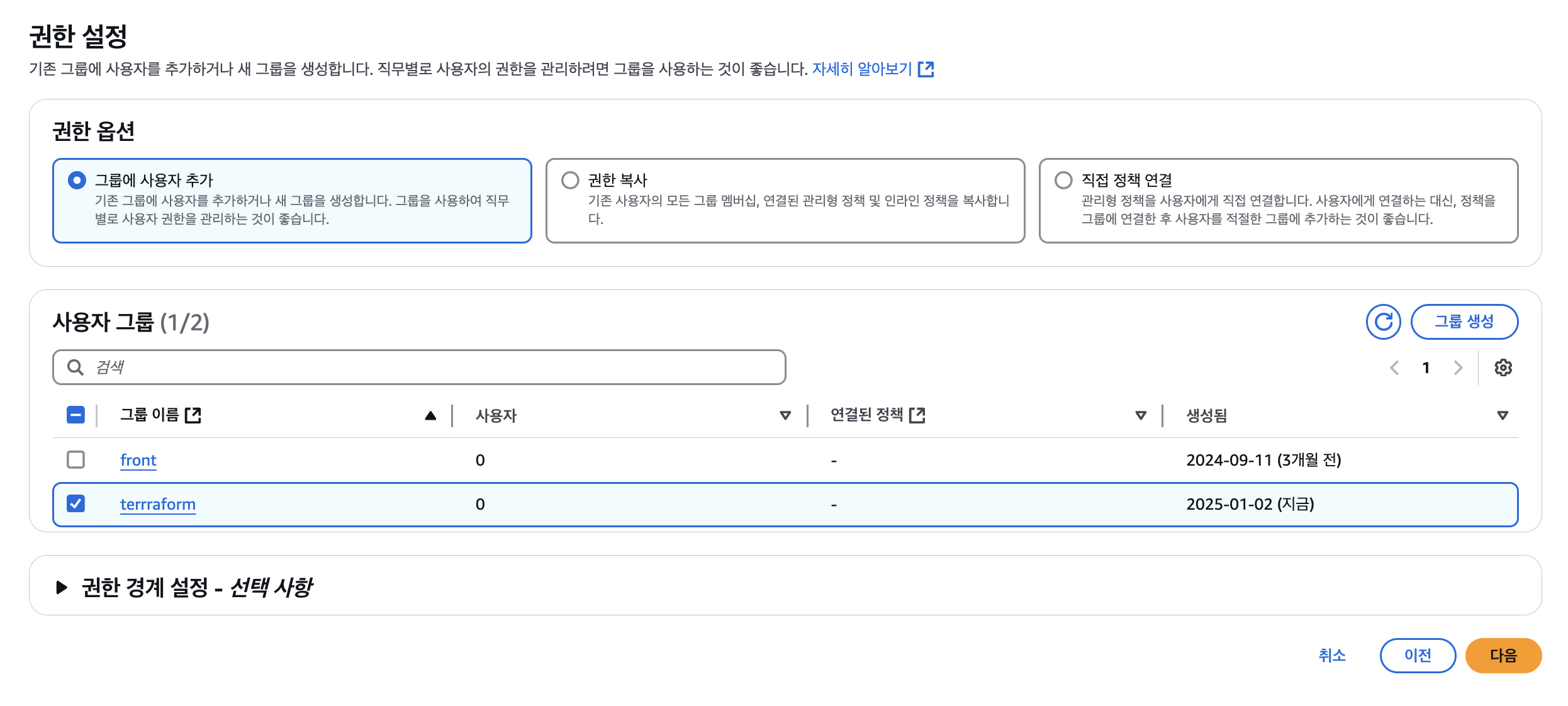Screen dimensions: 1568x706
Task: Click external link icon beside 자세히 알아보기
Action: (x=926, y=69)
